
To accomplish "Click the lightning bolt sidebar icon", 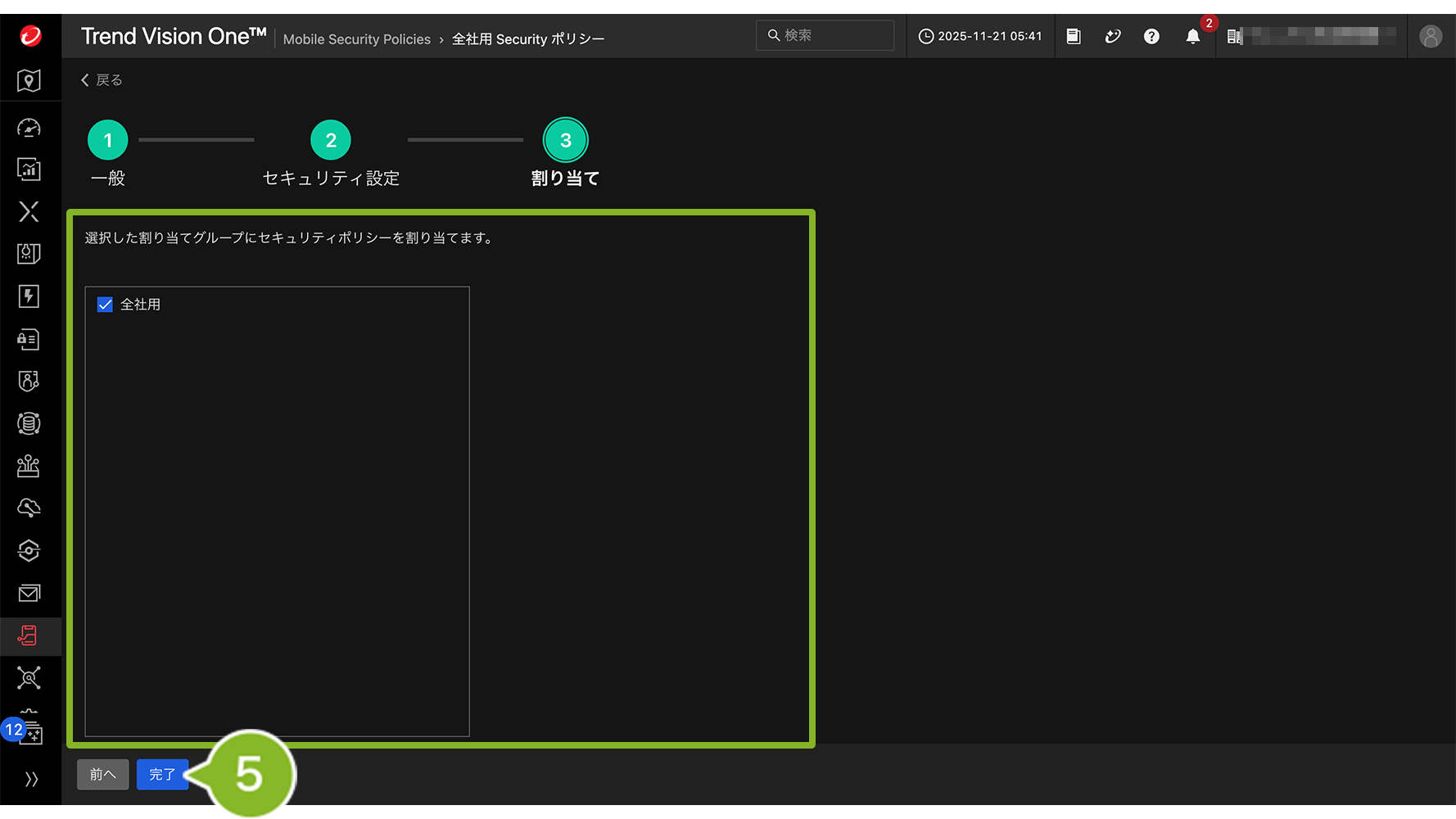I will (x=29, y=296).
